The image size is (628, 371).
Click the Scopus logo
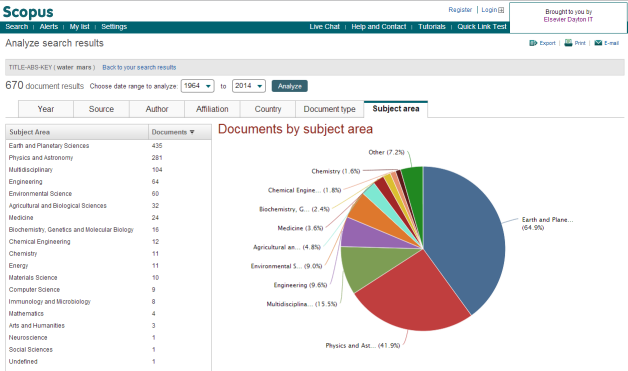(x=28, y=12)
